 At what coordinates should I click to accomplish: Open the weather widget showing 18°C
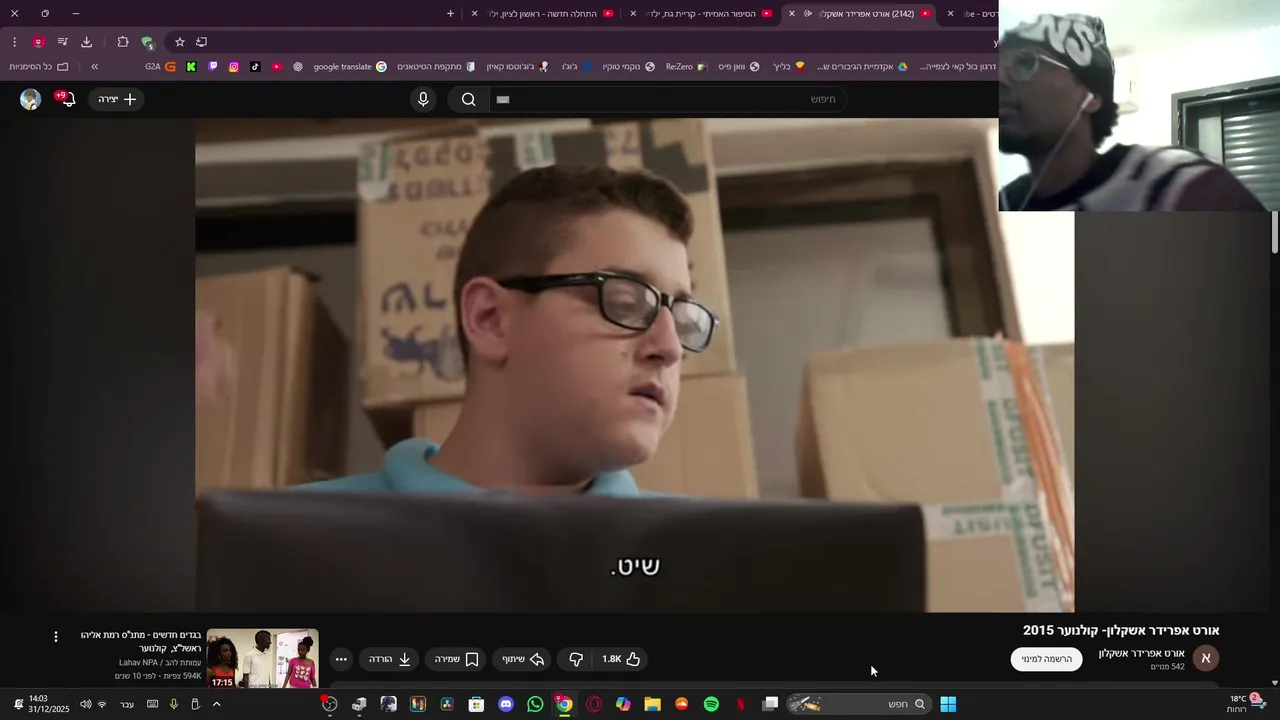(x=1246, y=704)
